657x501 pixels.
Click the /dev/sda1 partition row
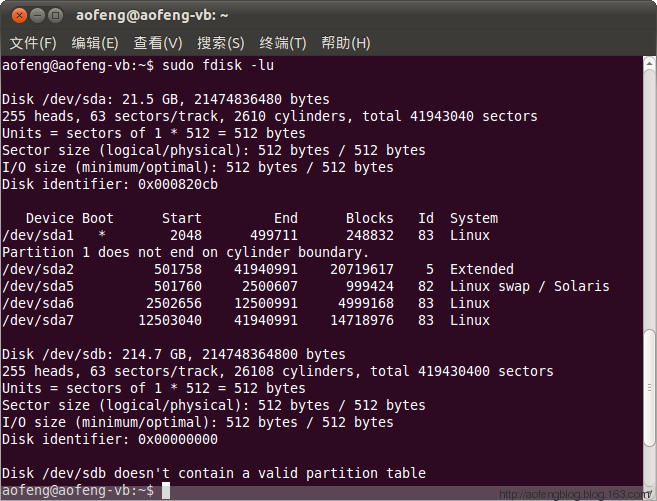click(246, 235)
